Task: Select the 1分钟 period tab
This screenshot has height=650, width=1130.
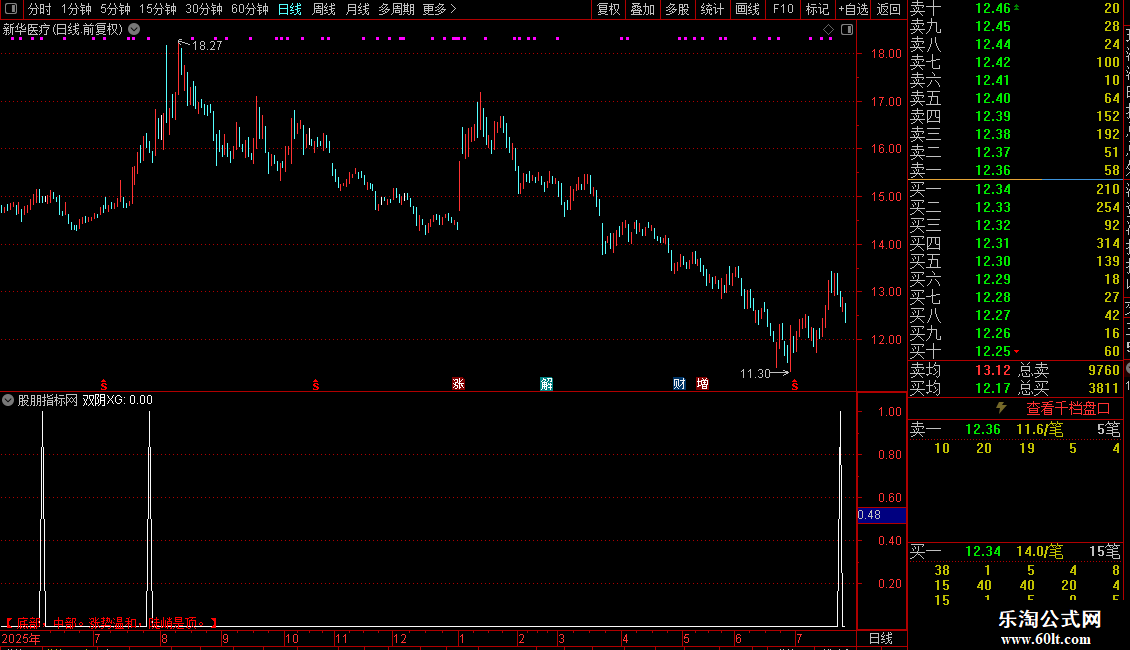Action: click(x=76, y=9)
